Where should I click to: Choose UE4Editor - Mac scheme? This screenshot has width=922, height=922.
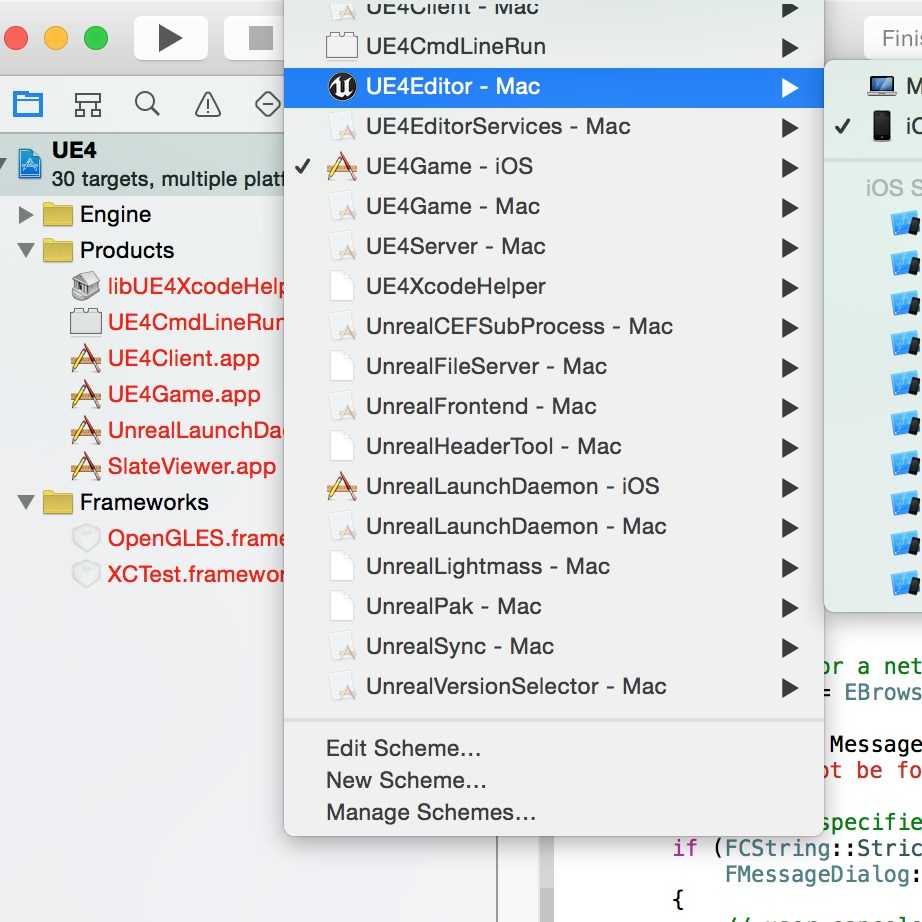point(553,87)
